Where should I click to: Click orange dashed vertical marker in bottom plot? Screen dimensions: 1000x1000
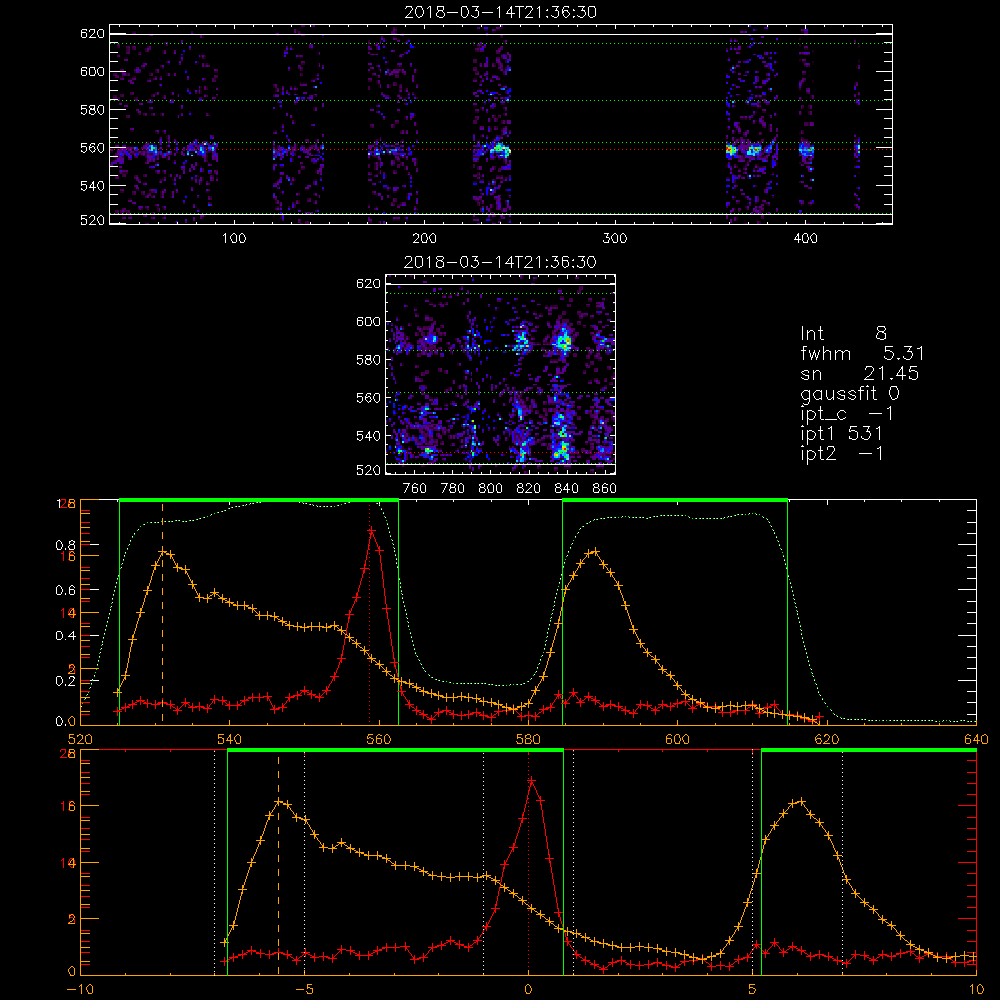tap(278, 864)
